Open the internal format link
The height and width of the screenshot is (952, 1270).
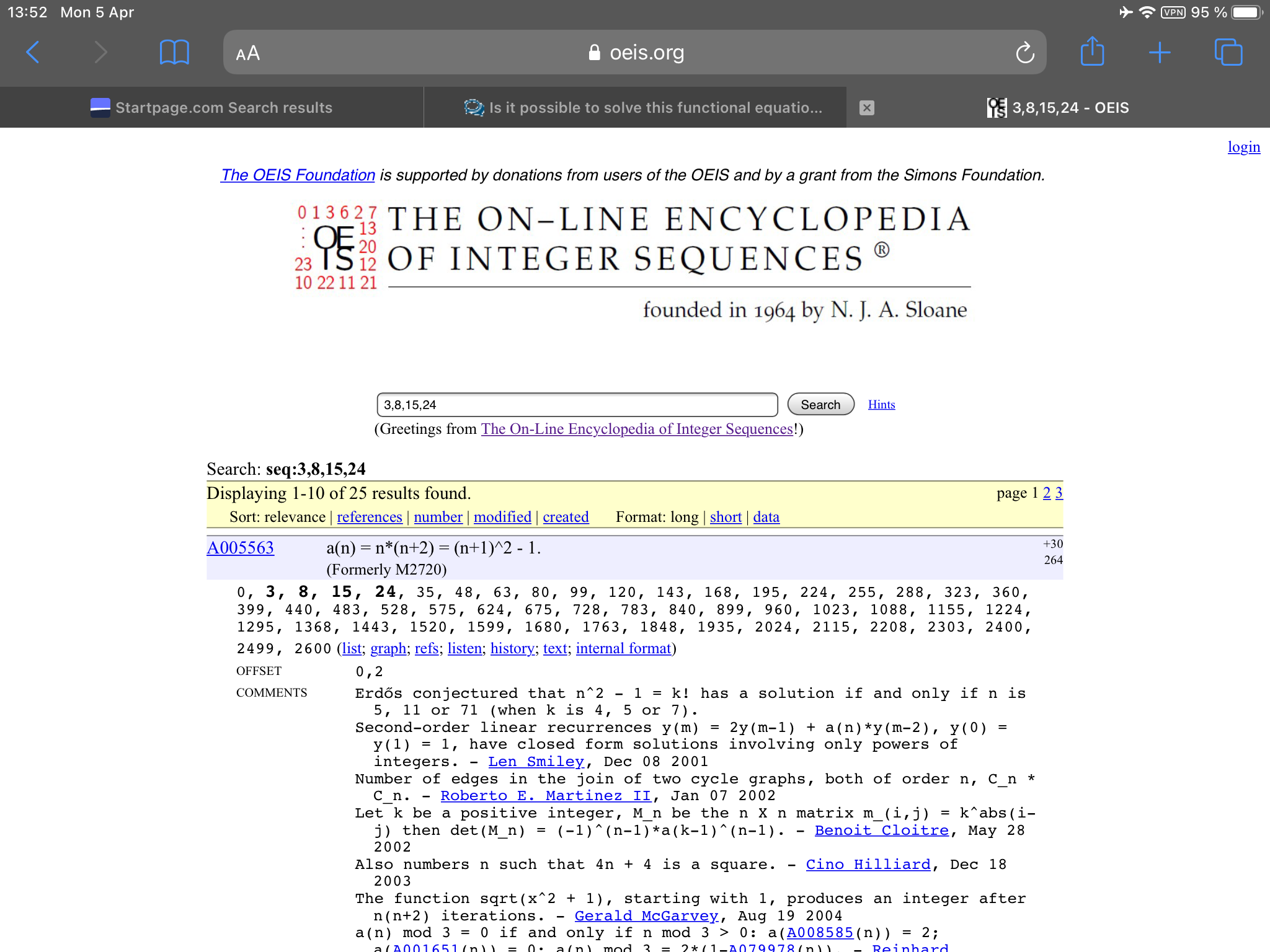[x=623, y=648]
